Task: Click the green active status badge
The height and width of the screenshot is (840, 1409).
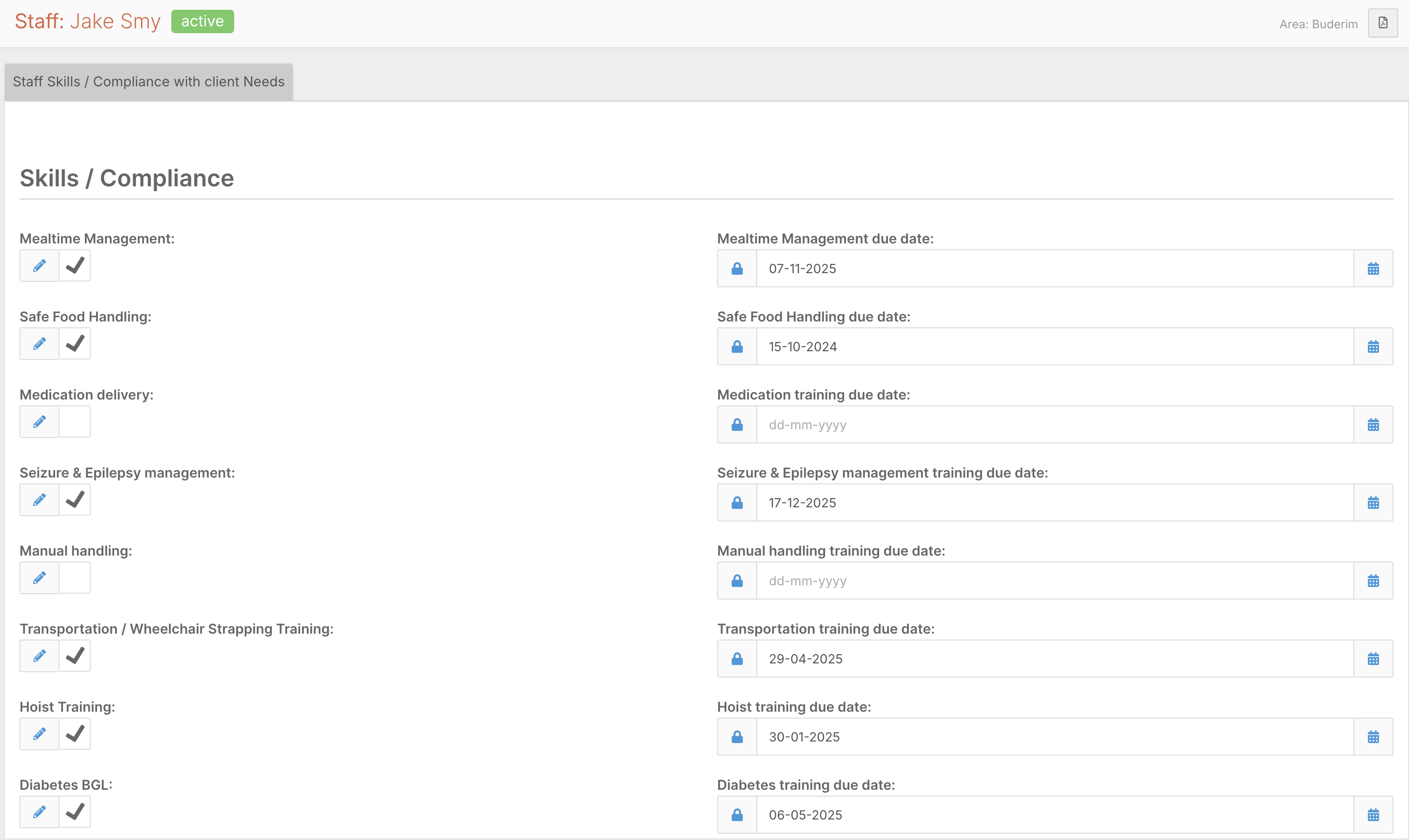Action: [x=202, y=21]
